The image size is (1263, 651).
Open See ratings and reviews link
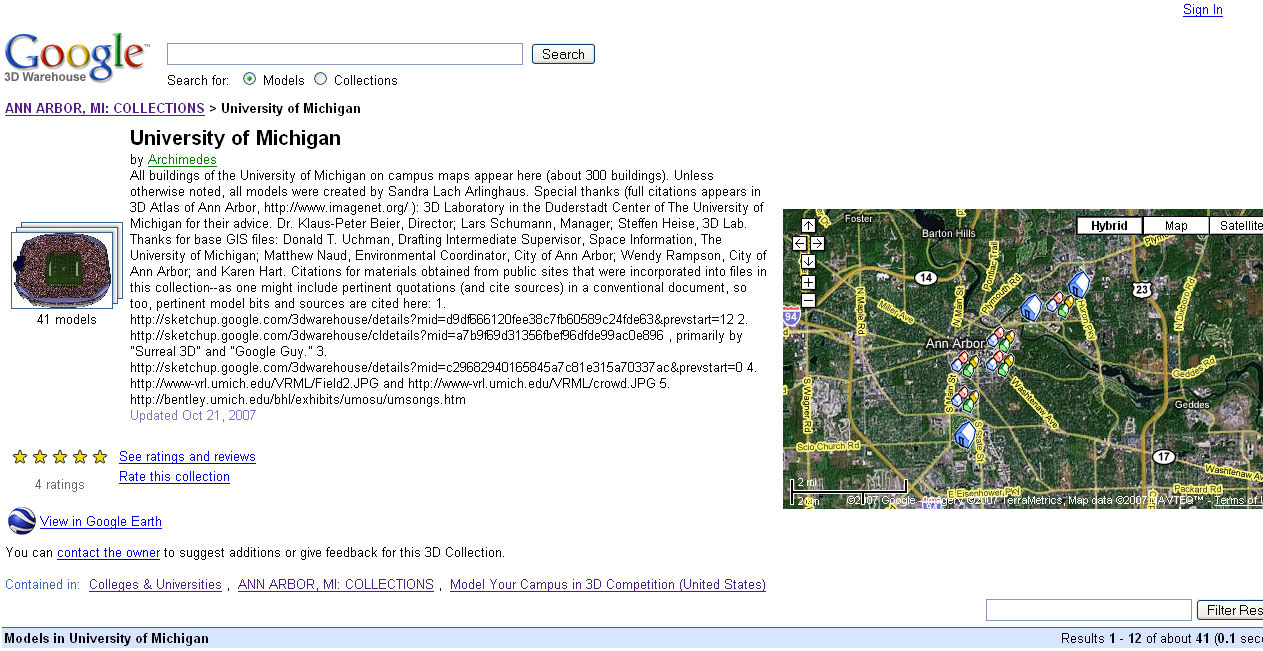[187, 457]
